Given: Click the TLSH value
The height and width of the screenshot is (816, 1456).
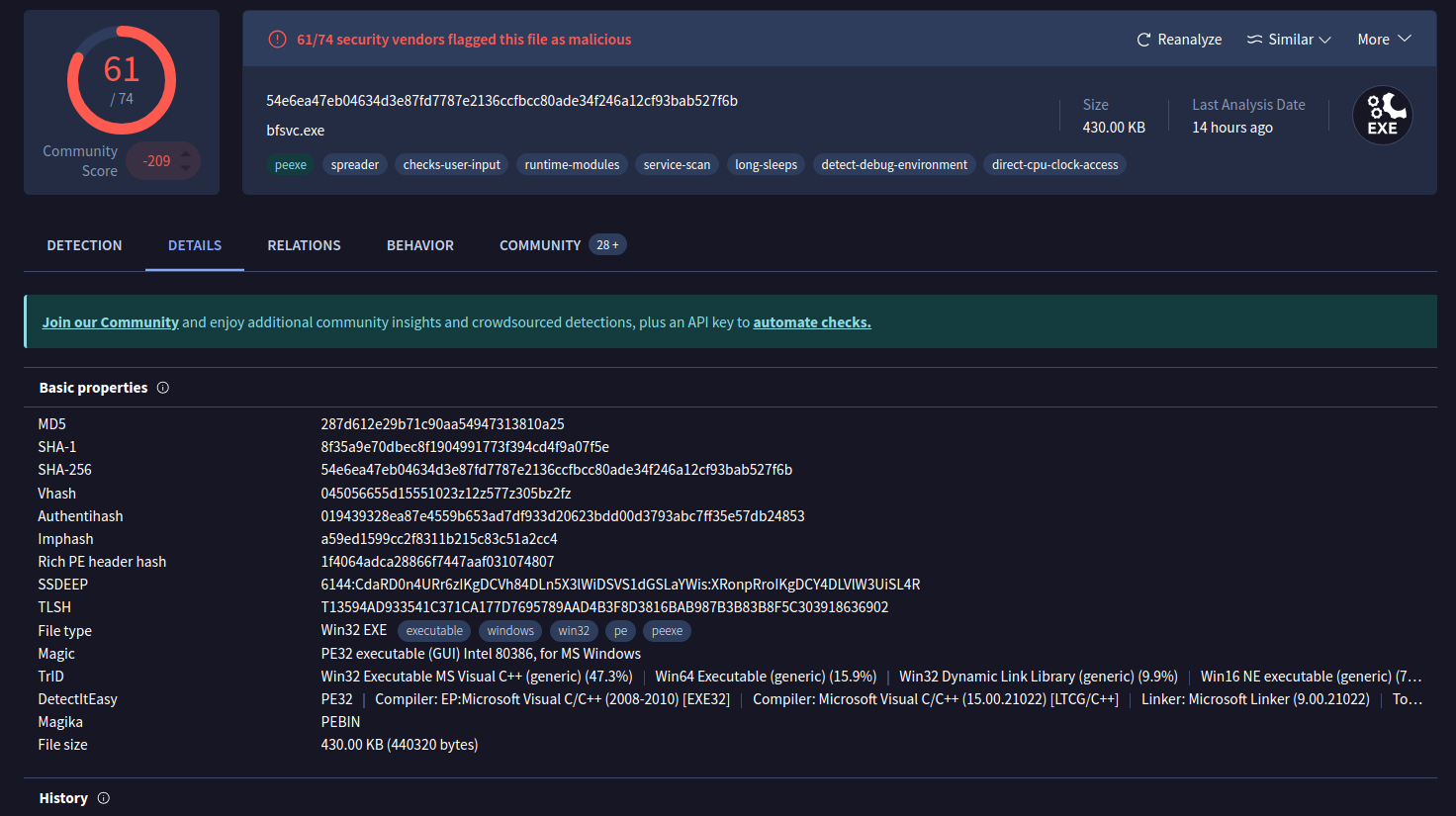Looking at the screenshot, I should (604, 607).
